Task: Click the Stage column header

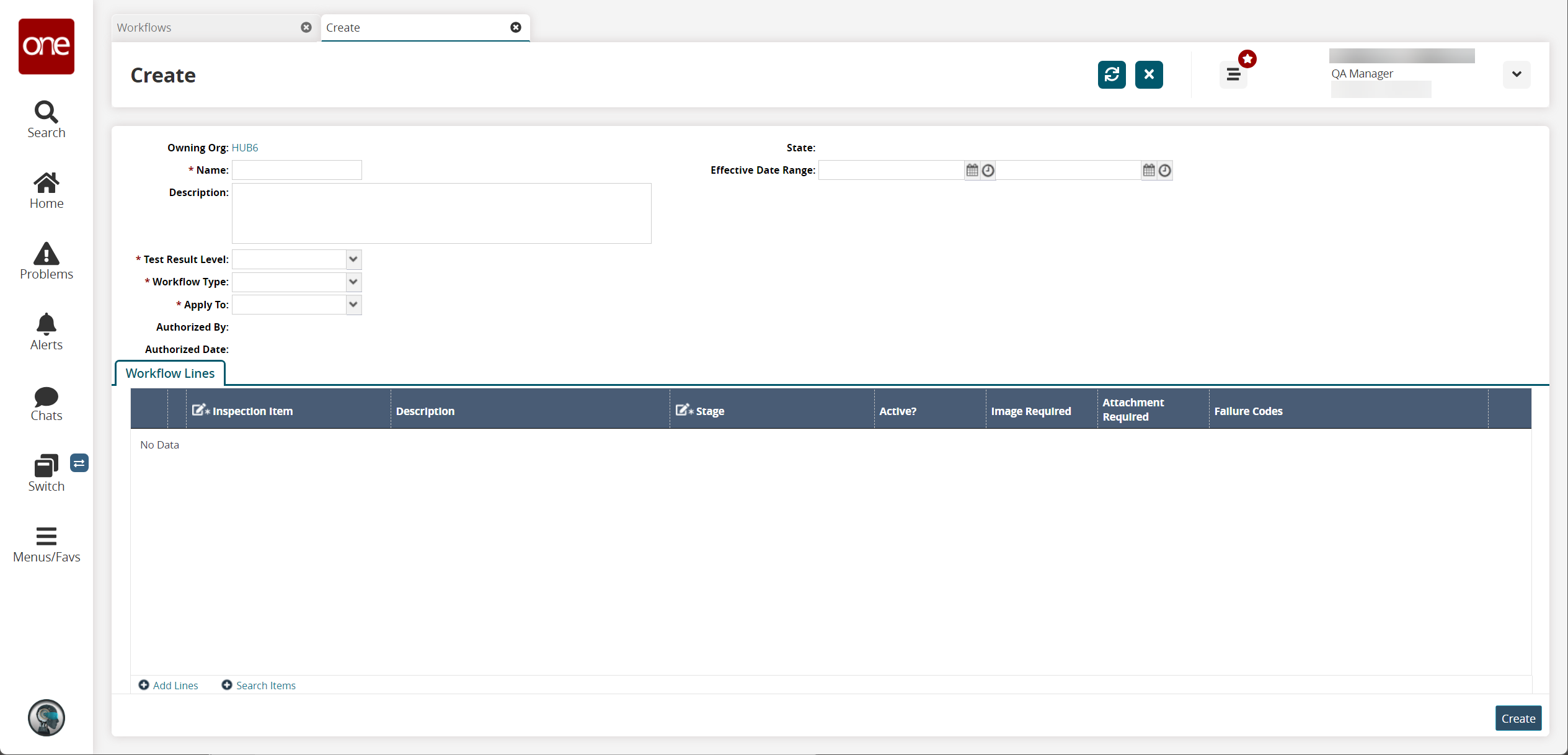Action: pos(773,409)
